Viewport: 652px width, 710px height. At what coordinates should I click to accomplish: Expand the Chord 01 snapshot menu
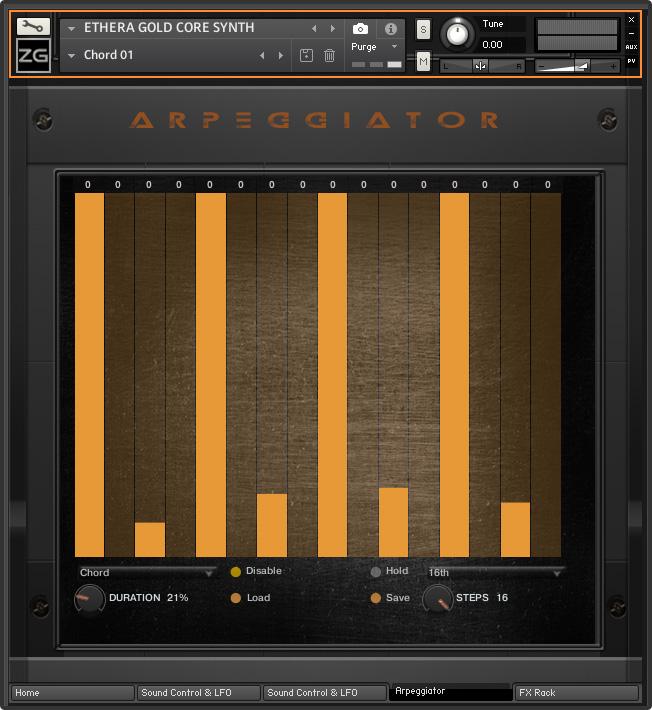click(71, 56)
